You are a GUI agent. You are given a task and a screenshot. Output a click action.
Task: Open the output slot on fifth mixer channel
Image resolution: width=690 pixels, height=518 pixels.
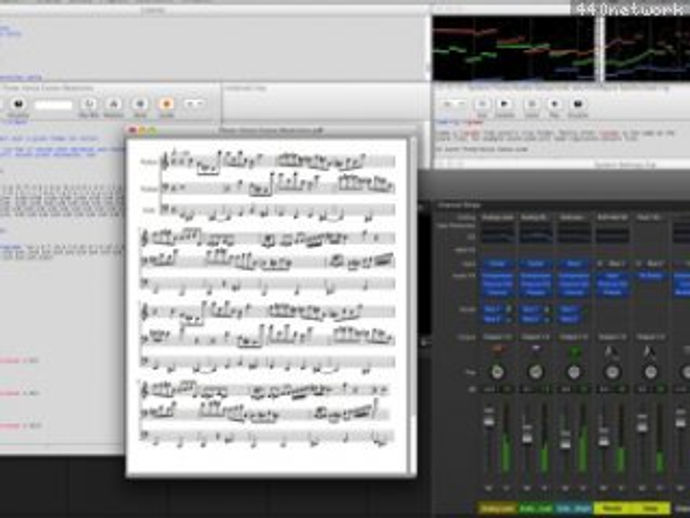pyautogui.click(x=650, y=337)
